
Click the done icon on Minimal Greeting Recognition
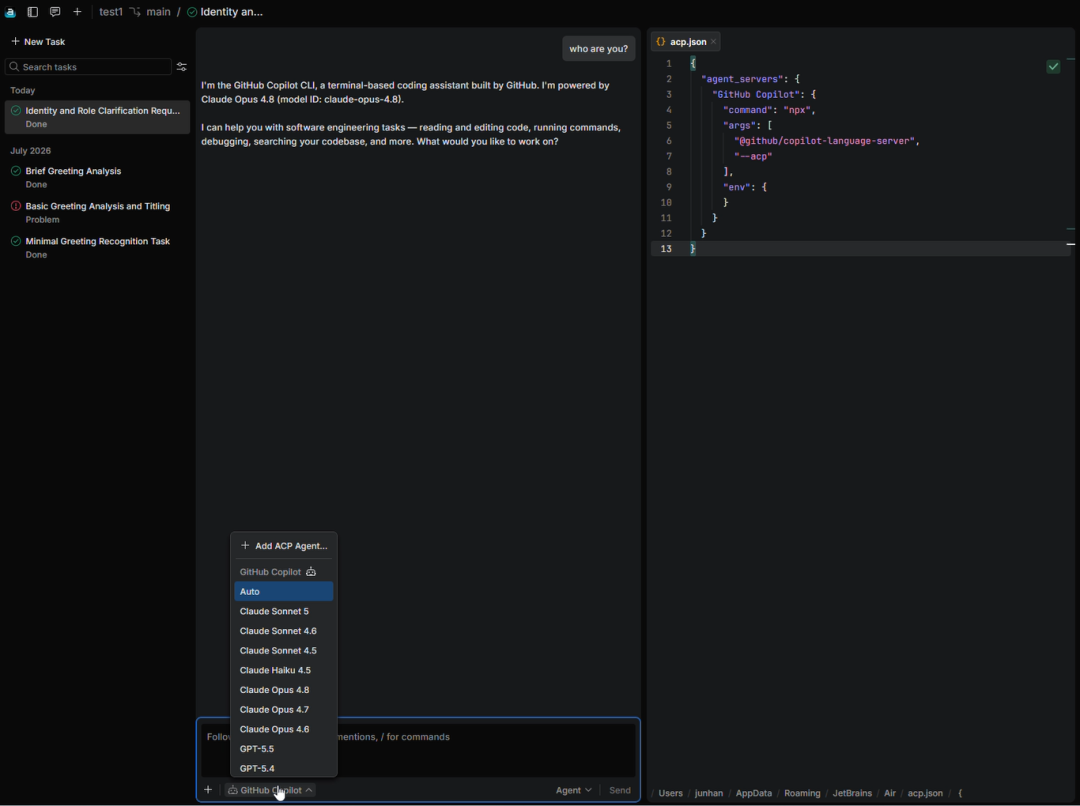click(16, 241)
